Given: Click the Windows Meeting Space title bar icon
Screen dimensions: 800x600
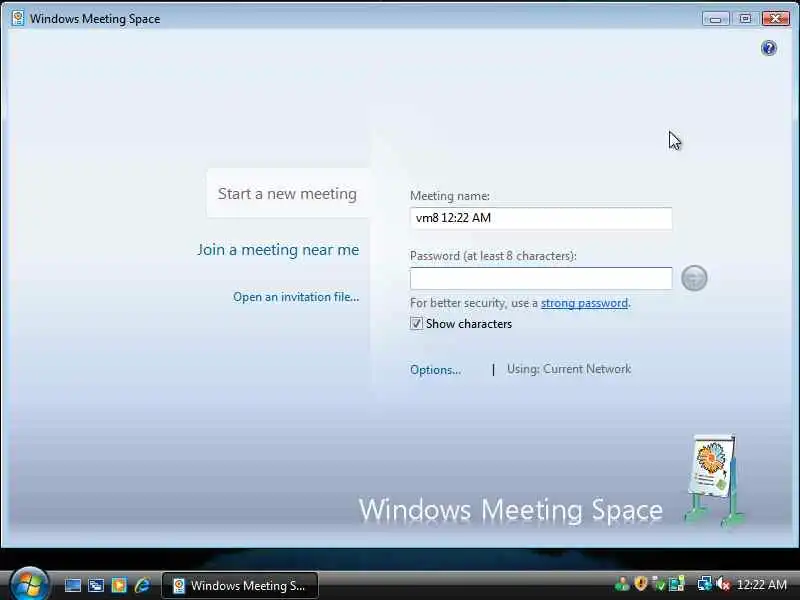Looking at the screenshot, I should click(18, 18).
